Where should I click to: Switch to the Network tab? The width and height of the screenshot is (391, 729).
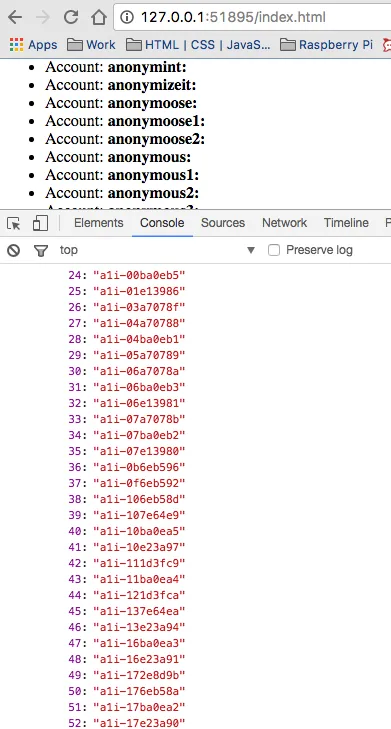point(285,223)
